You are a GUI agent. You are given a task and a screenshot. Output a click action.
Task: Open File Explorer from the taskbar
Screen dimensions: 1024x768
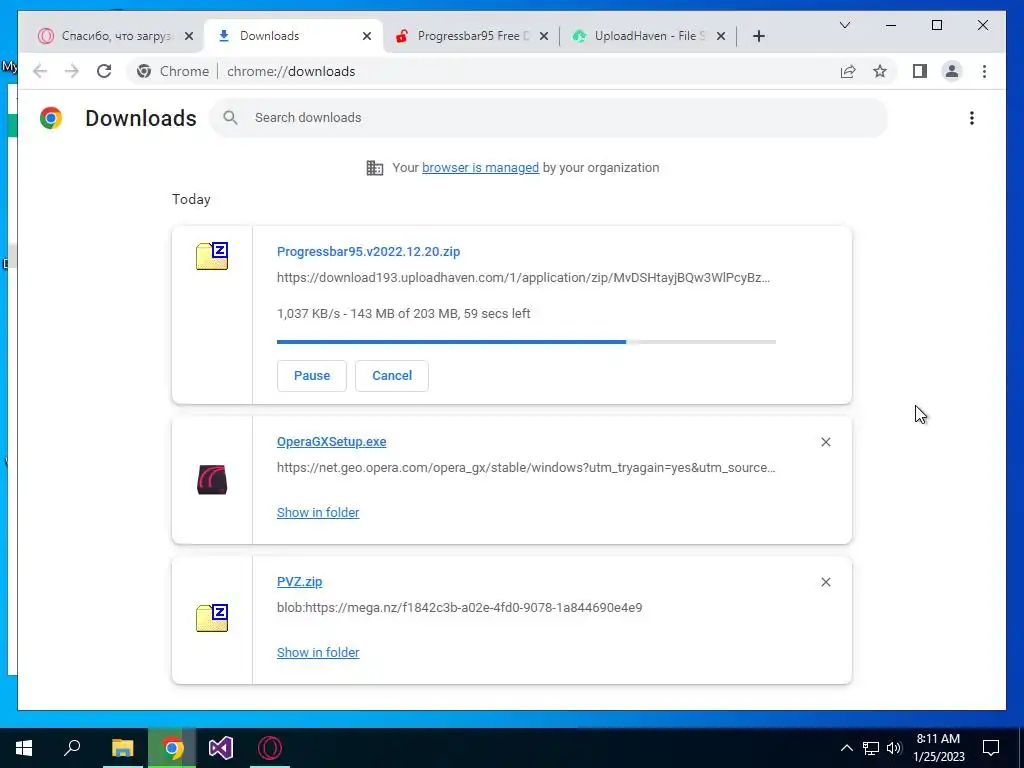tap(122, 748)
